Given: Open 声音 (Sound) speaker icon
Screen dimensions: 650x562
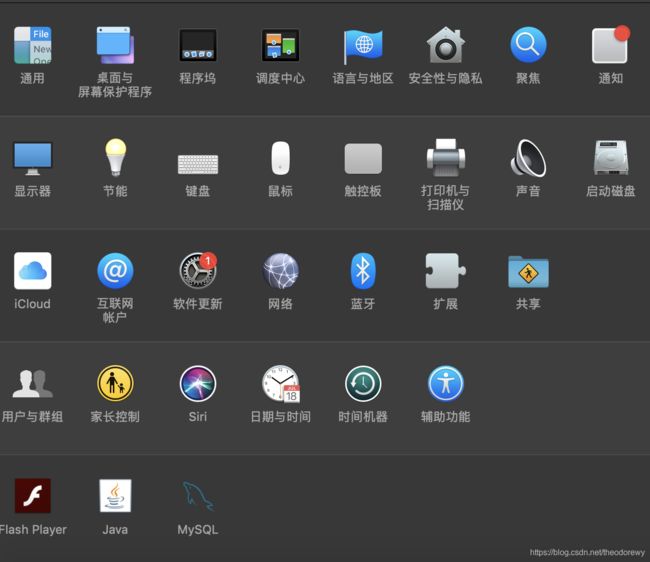Looking at the screenshot, I should pyautogui.click(x=528, y=157).
